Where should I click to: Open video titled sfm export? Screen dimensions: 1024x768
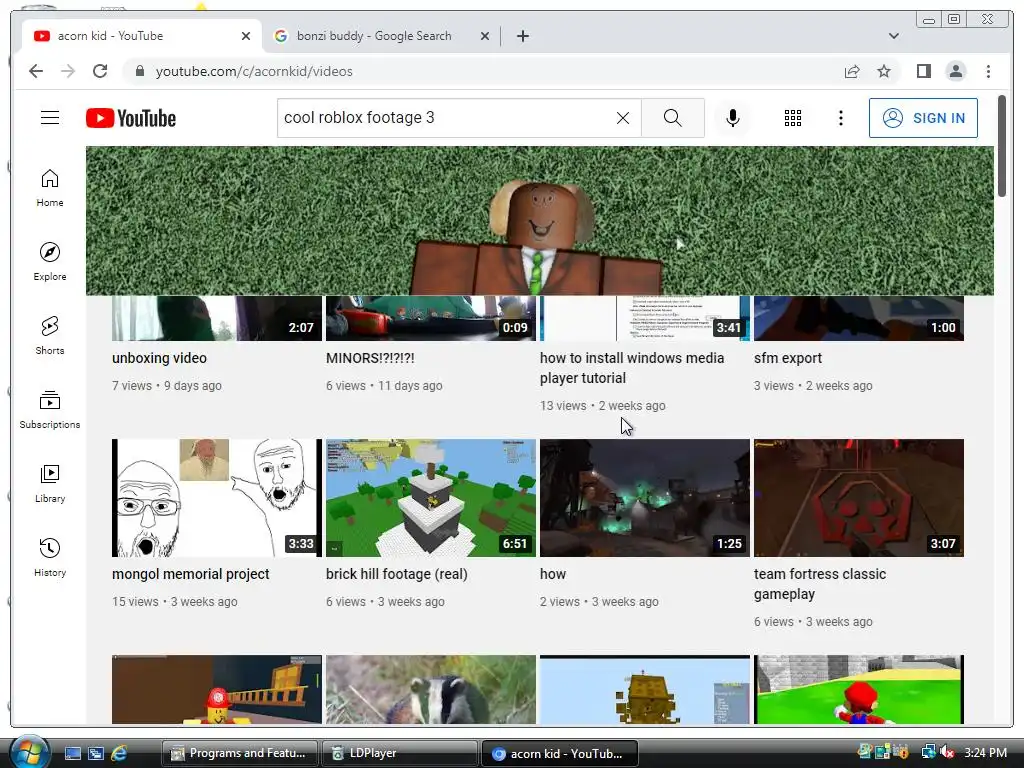click(x=788, y=358)
